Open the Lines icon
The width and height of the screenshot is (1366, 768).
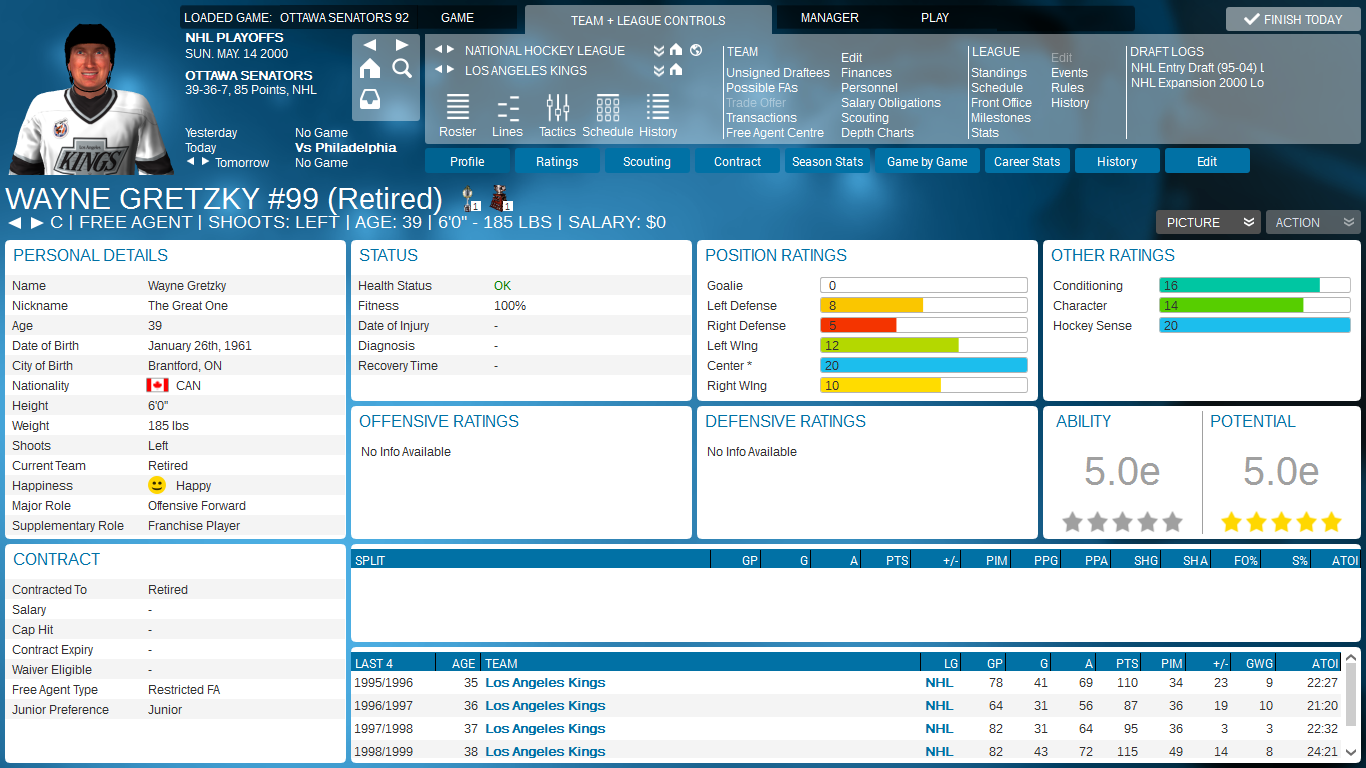(x=508, y=116)
